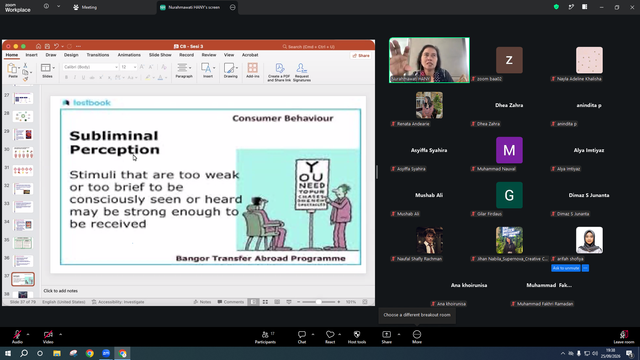Toggle the Notes pane in status bar
The image size is (640, 360).
point(202,302)
